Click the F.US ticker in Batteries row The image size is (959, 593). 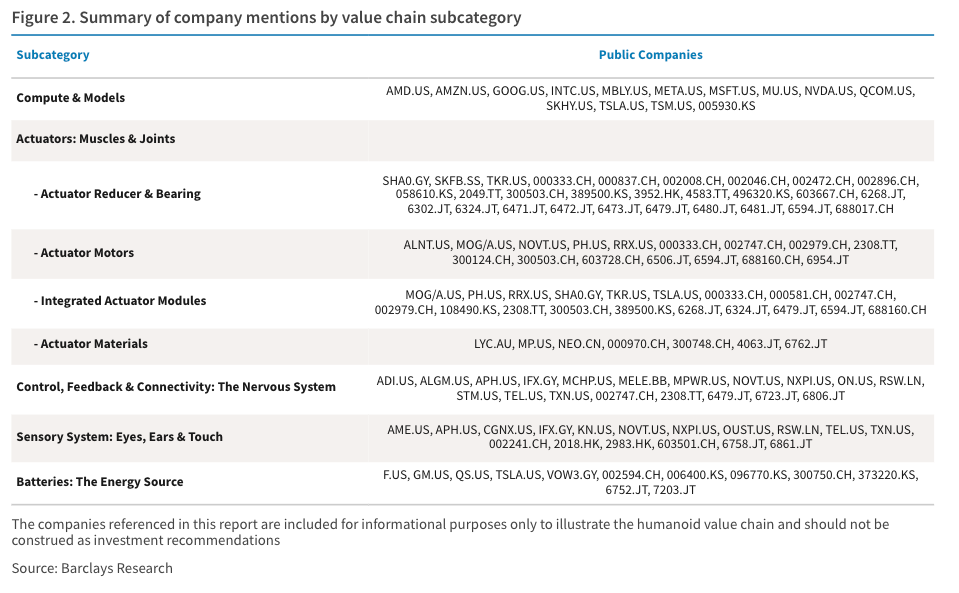[395, 475]
